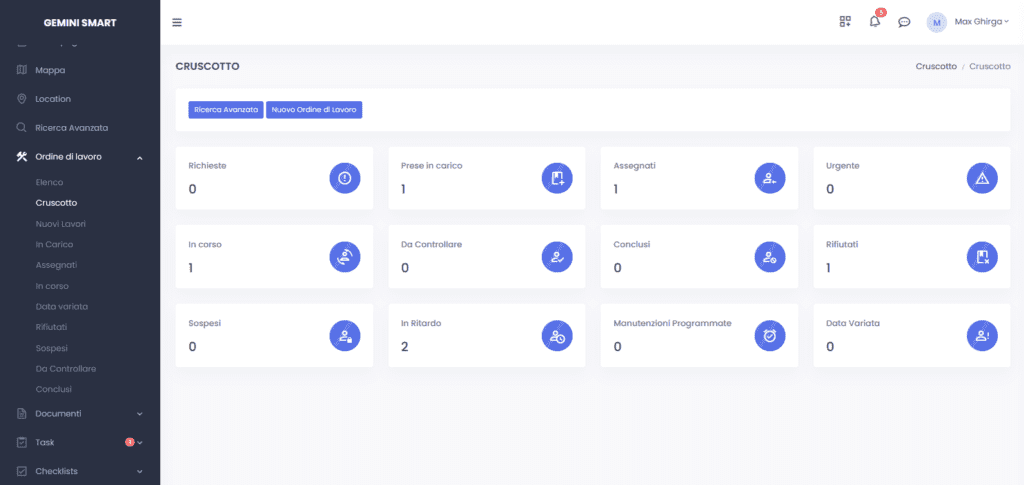Click the Da Controllare card icon

pyautogui.click(x=557, y=257)
